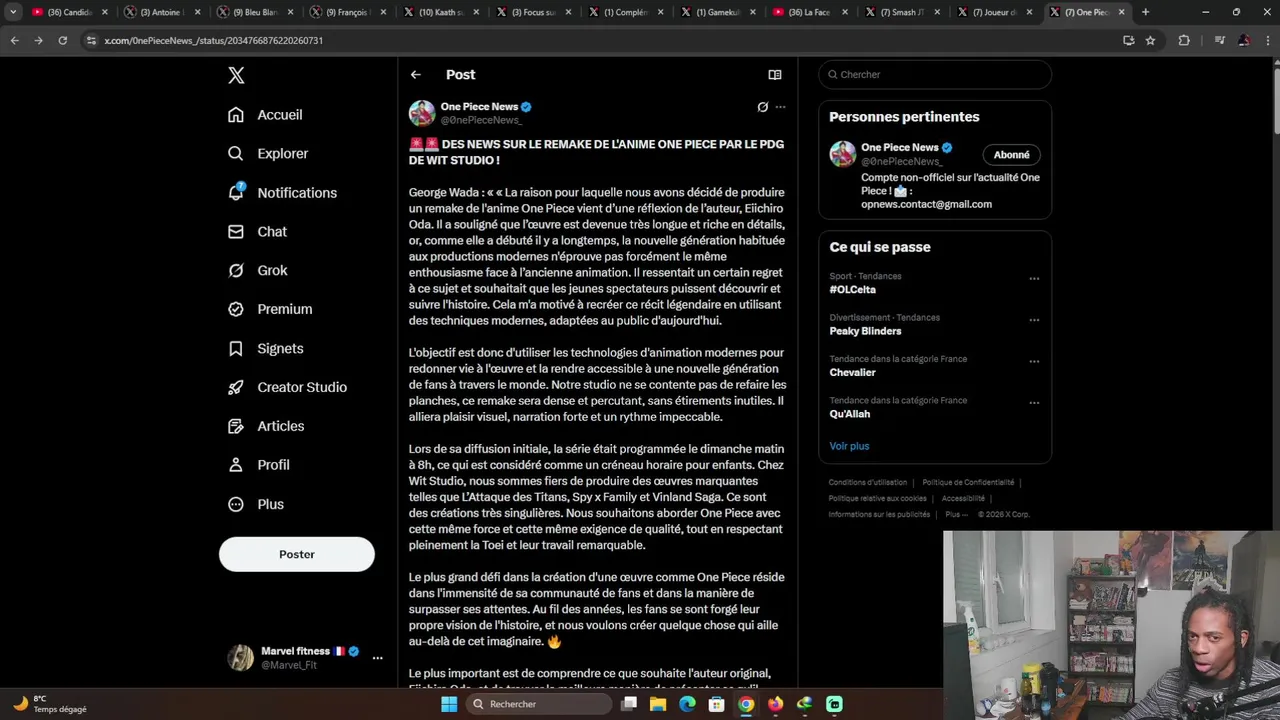Image resolution: width=1280 pixels, height=720 pixels.
Task: Open more options for Qu'Allah trend
Action: [x=1034, y=404]
